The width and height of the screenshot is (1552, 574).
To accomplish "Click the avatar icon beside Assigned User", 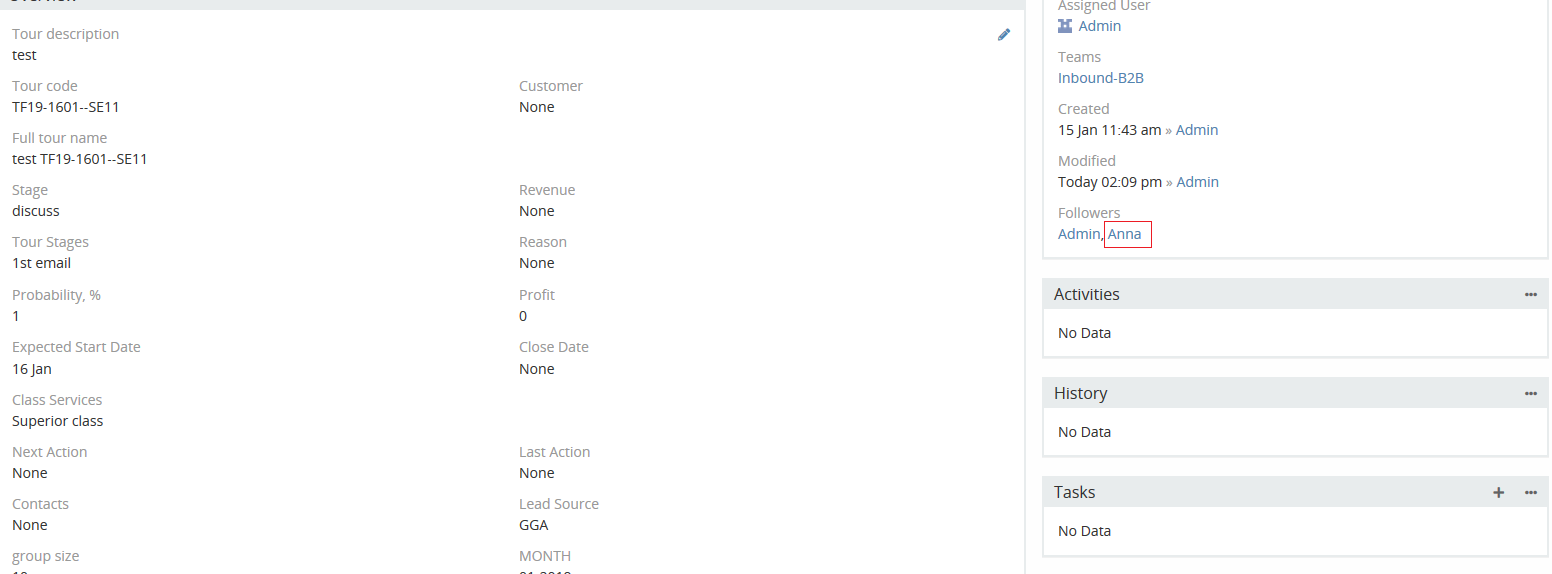I will (x=1065, y=26).
